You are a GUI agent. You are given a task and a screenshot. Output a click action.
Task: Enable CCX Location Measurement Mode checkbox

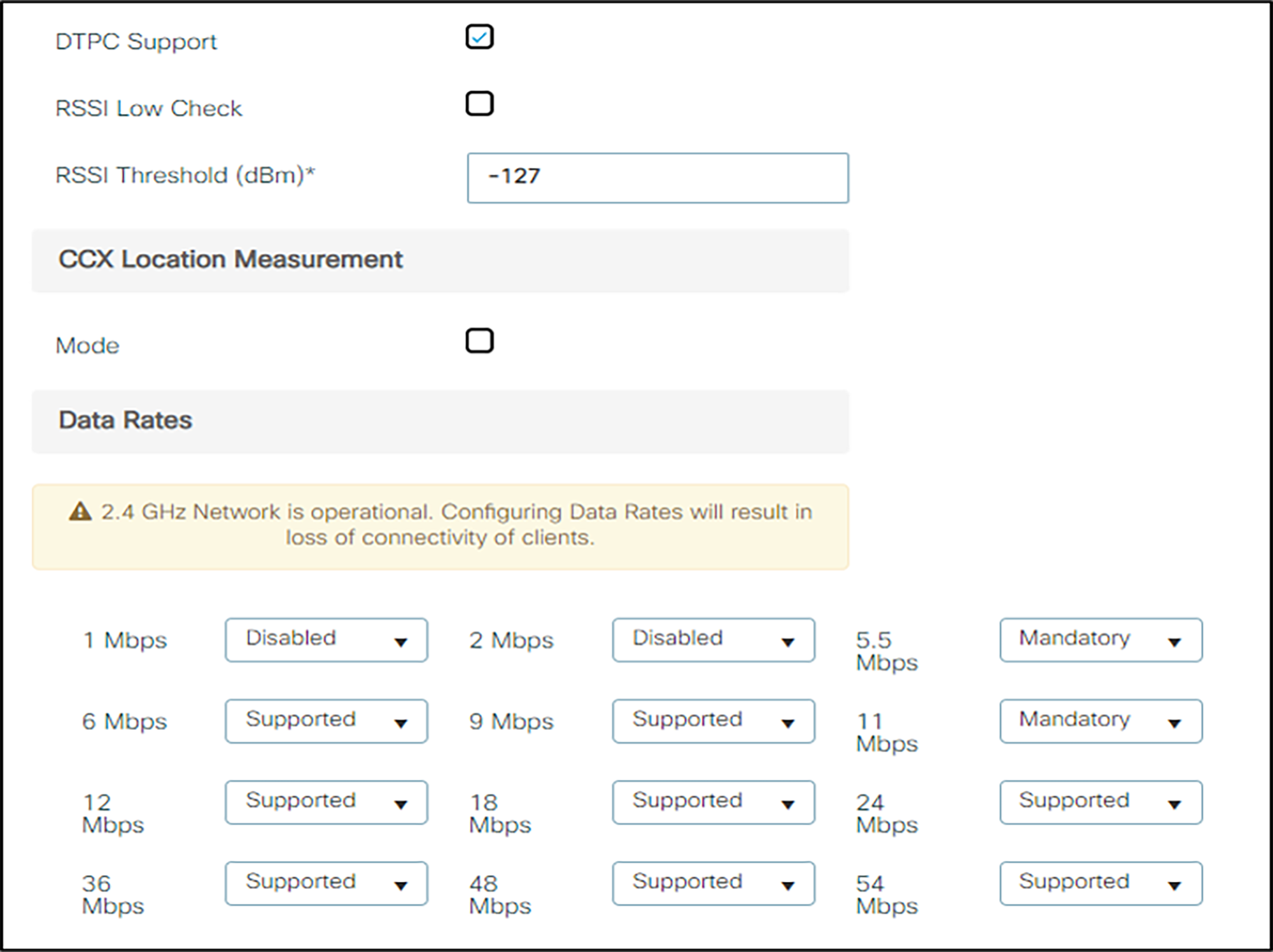(479, 341)
